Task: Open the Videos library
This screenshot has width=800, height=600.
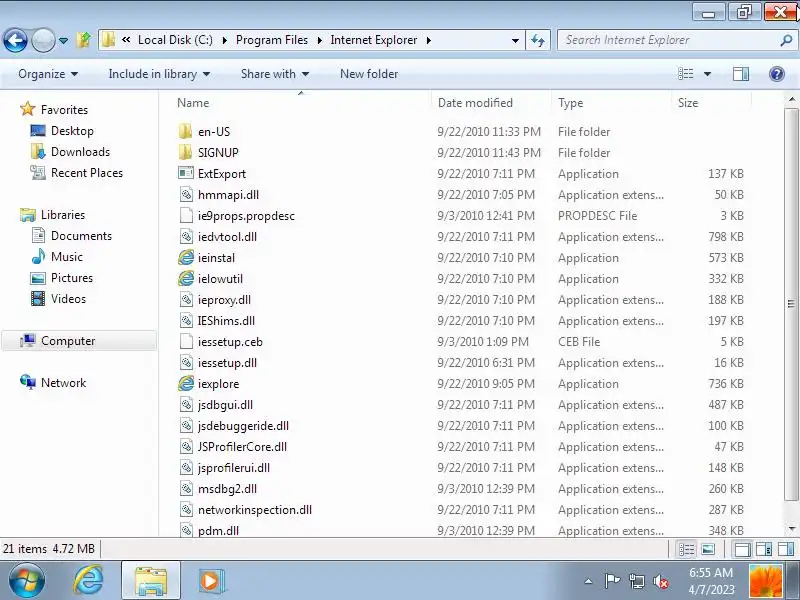Action: (58, 298)
